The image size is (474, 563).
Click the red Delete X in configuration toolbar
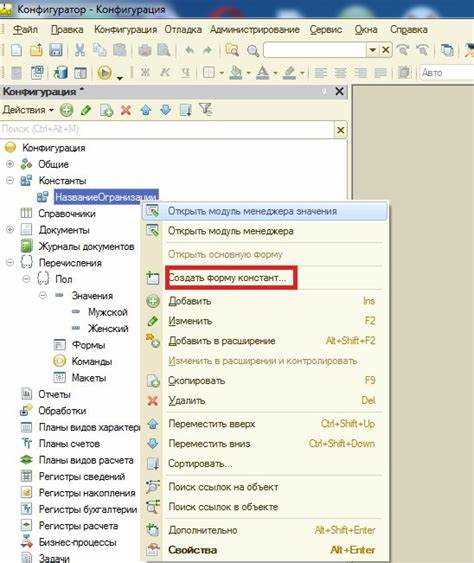click(126, 110)
